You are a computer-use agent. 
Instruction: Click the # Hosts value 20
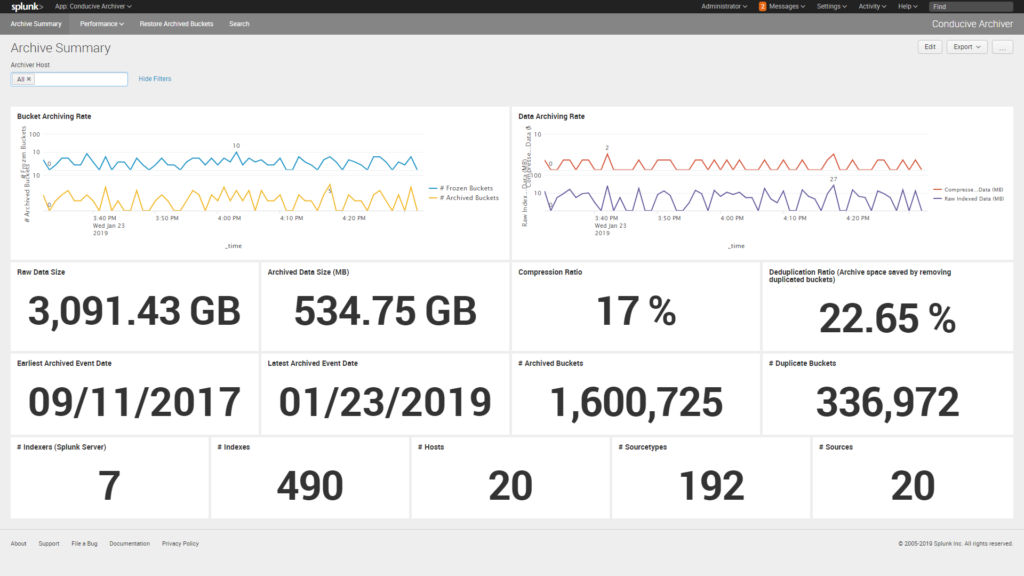pos(510,486)
